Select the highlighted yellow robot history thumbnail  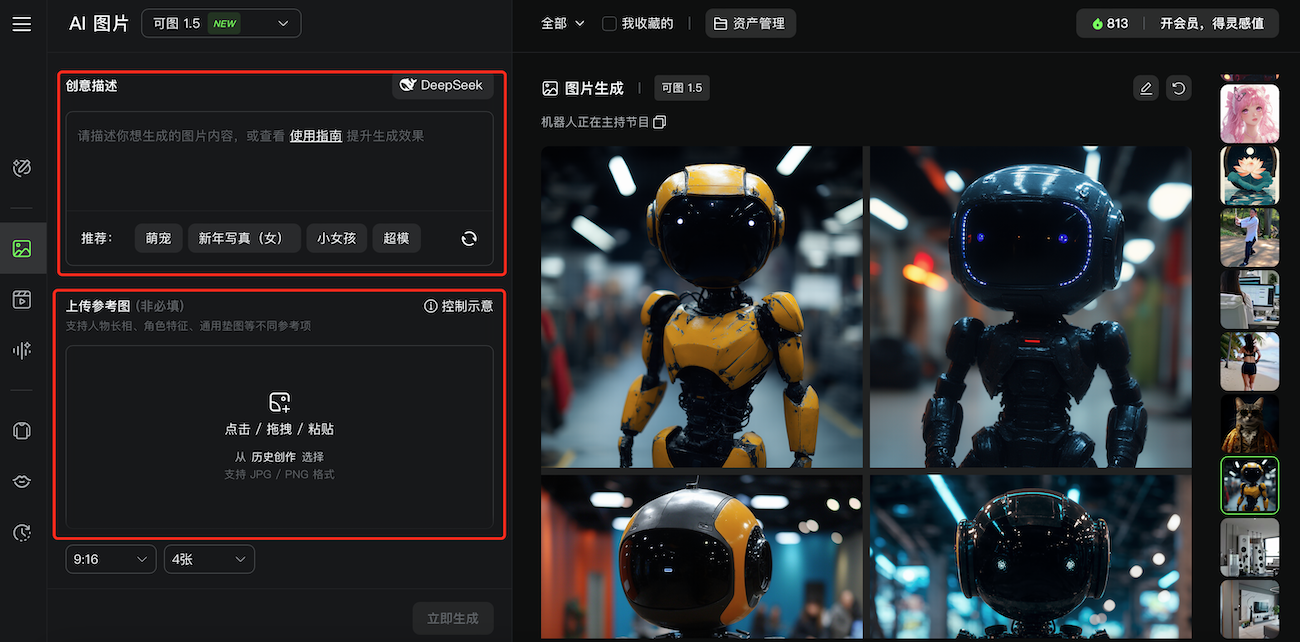(x=1250, y=485)
